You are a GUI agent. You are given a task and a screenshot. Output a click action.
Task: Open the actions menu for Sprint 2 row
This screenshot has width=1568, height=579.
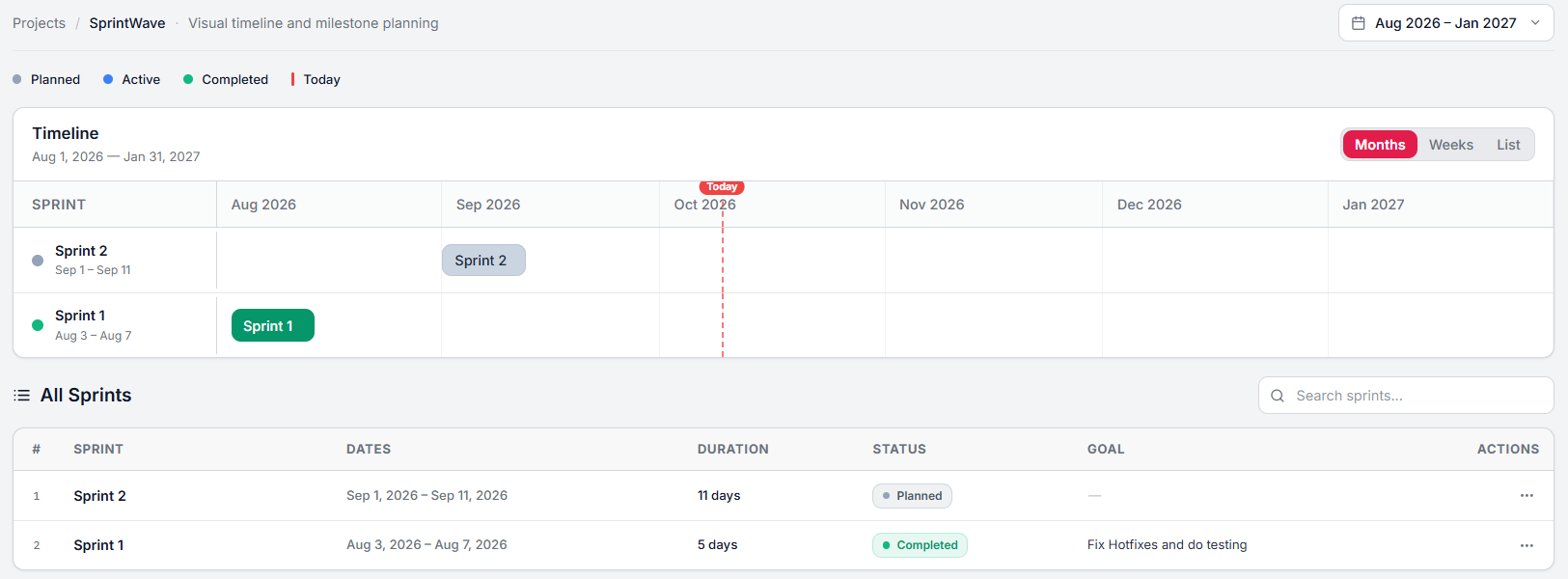[x=1527, y=496]
